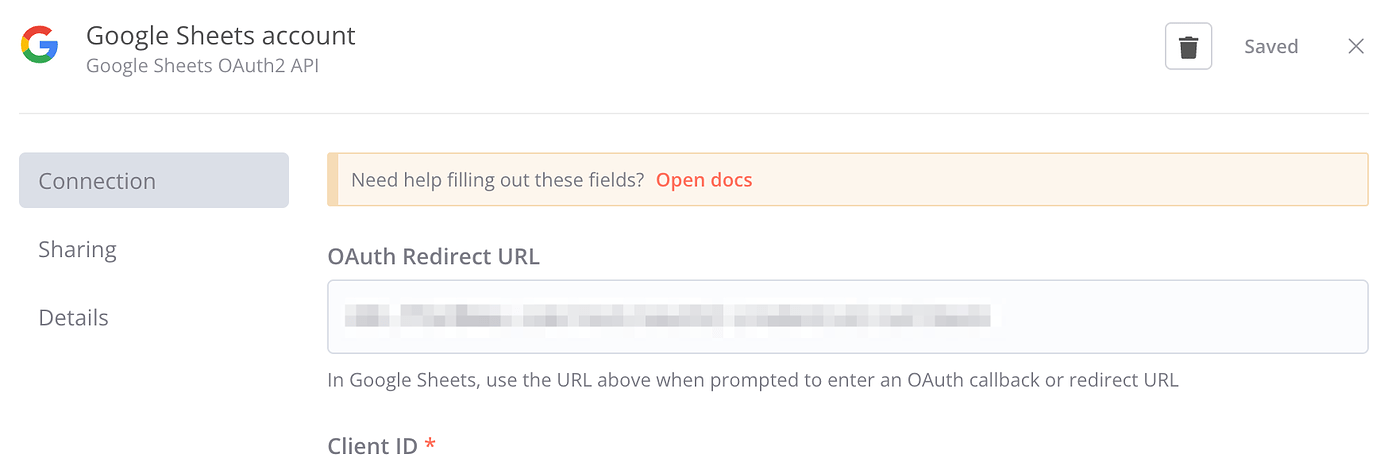Click the Client ID field label
1380x462 pixels.
pos(372,445)
